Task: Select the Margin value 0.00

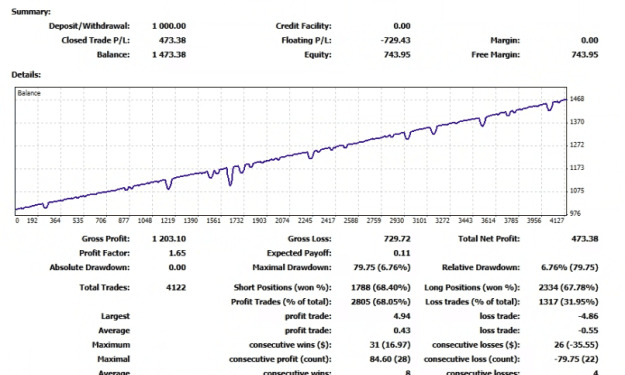Action: [589, 40]
